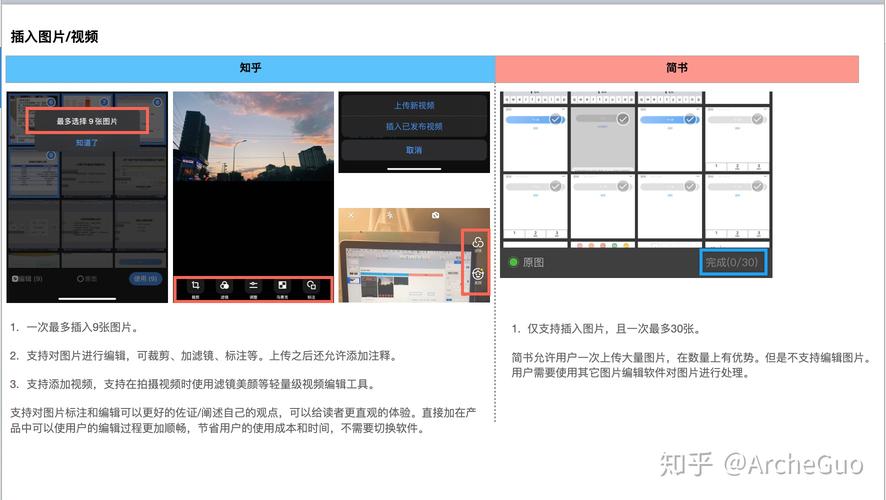Viewport: 886px width, 500px height.
Task: Tap the adjust sliders tool icon
Action: pyautogui.click(x=253, y=287)
